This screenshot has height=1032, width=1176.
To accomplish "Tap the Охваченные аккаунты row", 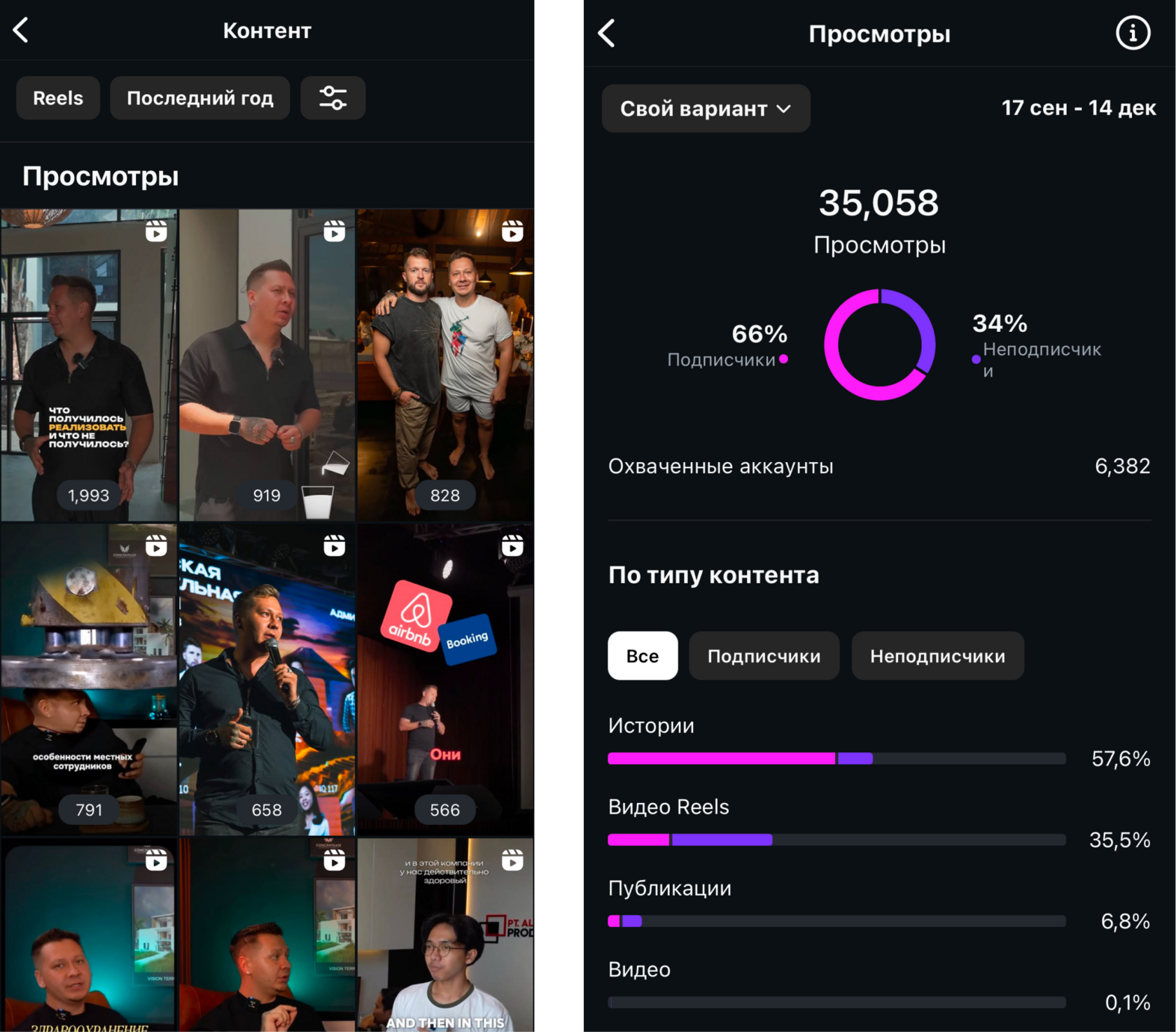I will (x=879, y=466).
